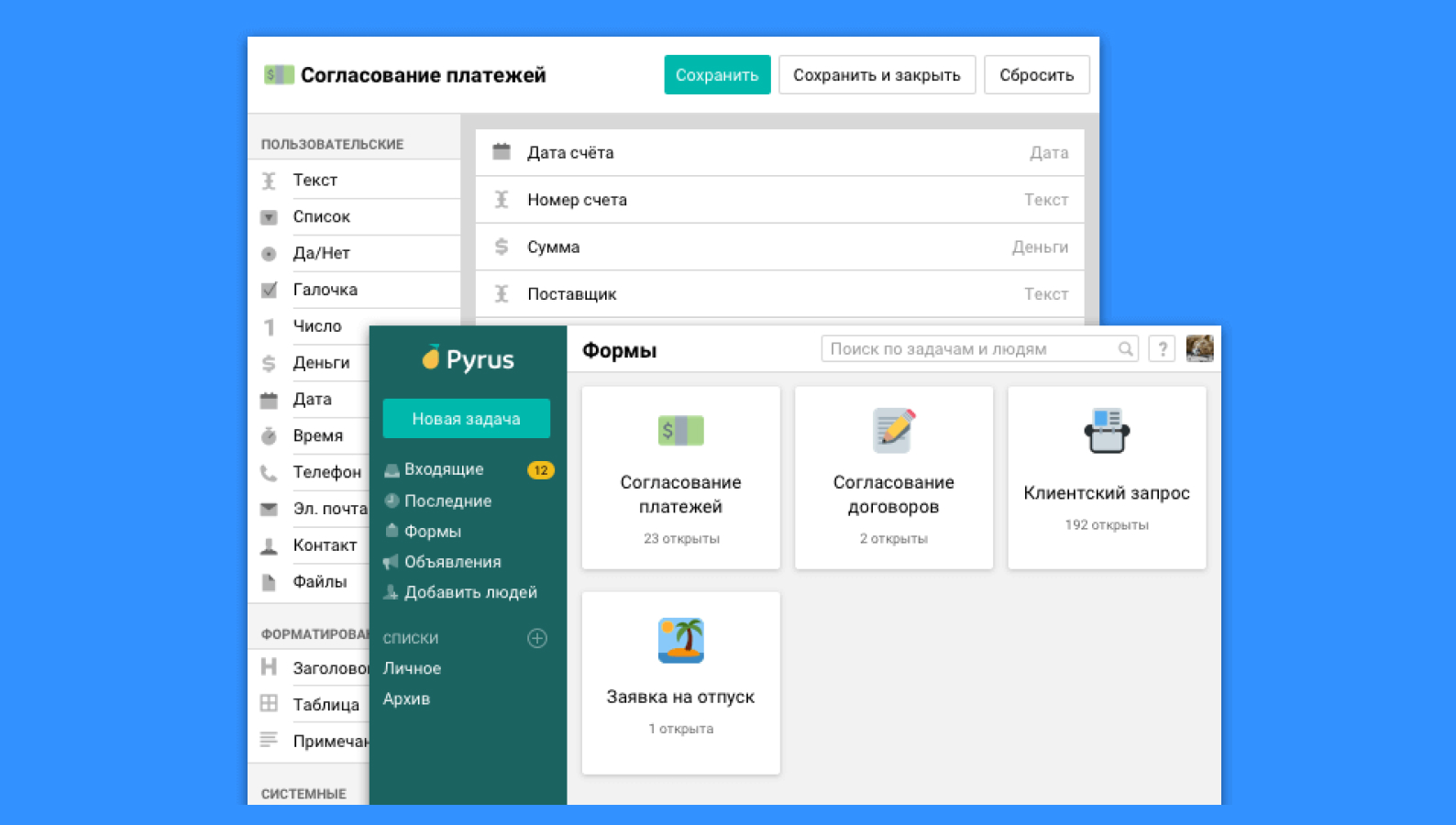The image size is (1456, 825).
Task: Click the Новая задача button
Action: [x=466, y=419]
